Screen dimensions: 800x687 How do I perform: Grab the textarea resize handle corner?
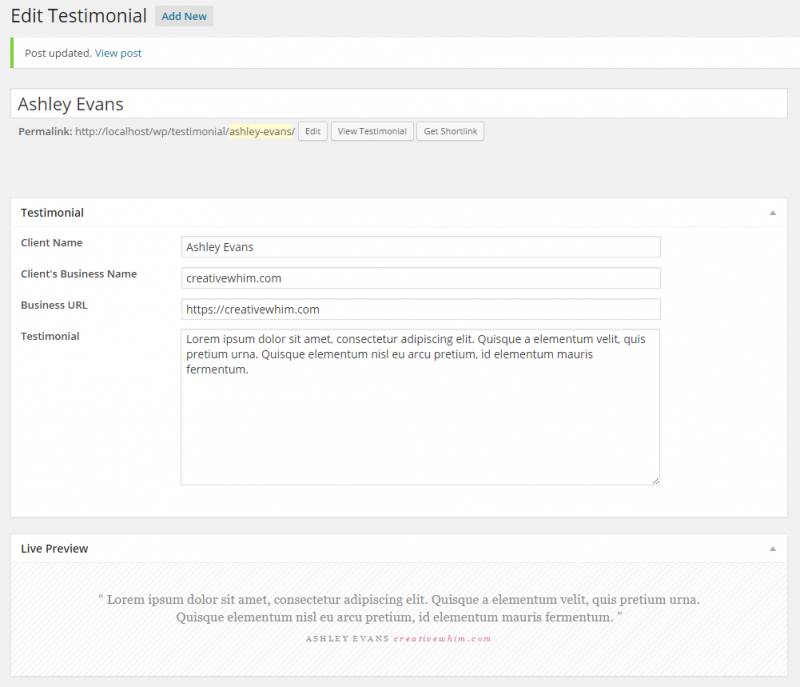point(656,480)
